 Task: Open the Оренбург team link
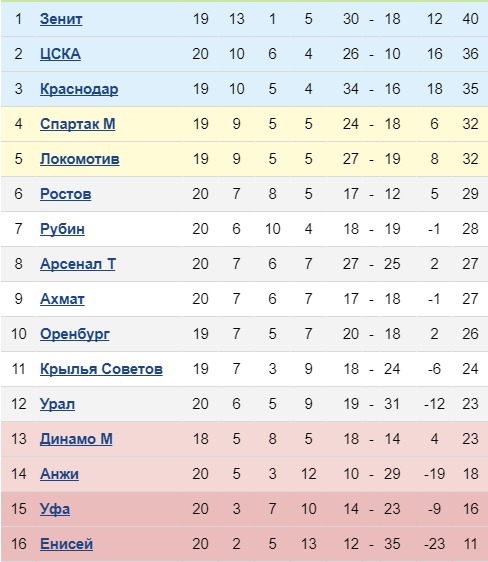[75, 334]
